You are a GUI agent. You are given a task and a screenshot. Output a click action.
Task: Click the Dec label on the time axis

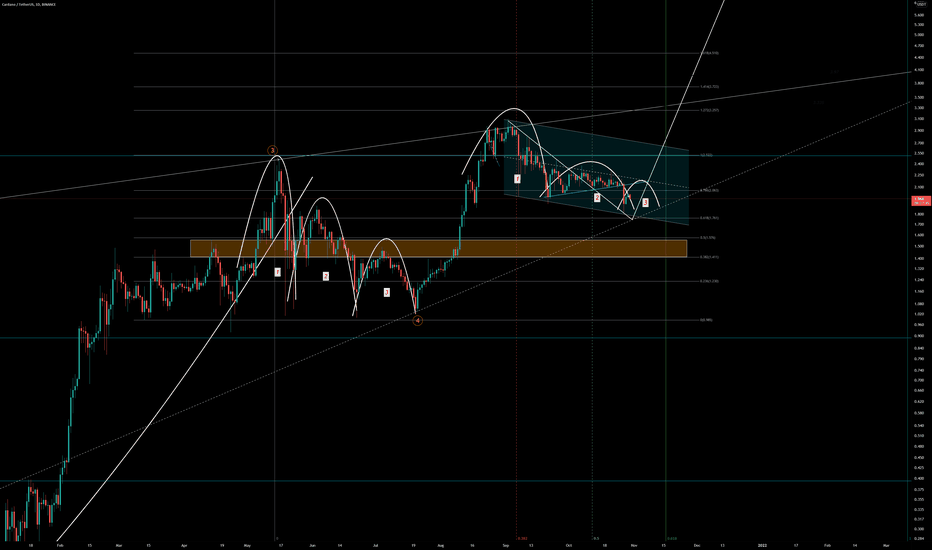click(697, 545)
